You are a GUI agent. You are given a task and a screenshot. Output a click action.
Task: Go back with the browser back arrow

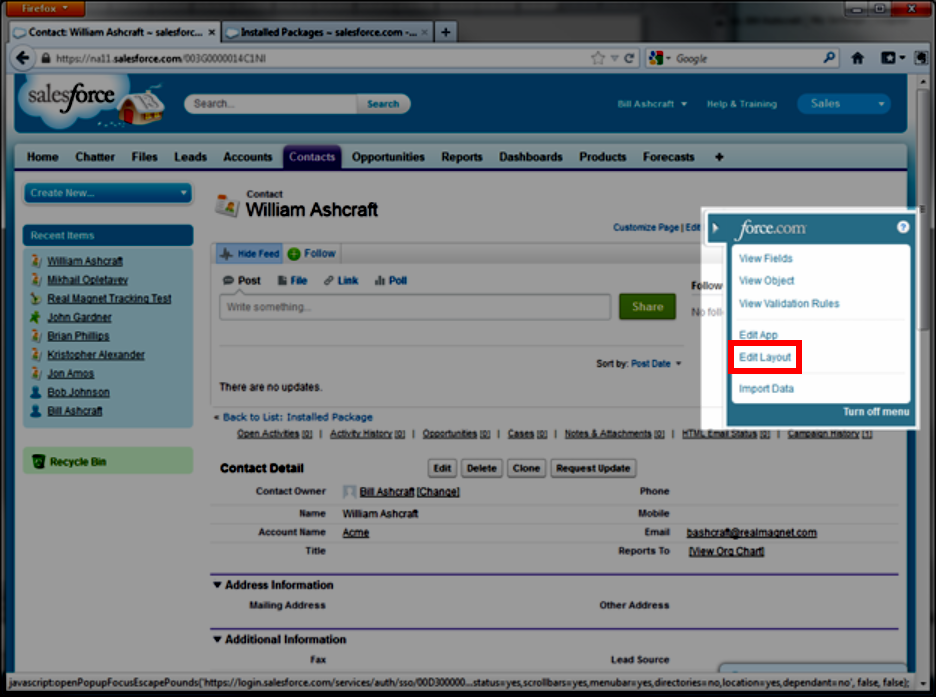tap(23, 58)
